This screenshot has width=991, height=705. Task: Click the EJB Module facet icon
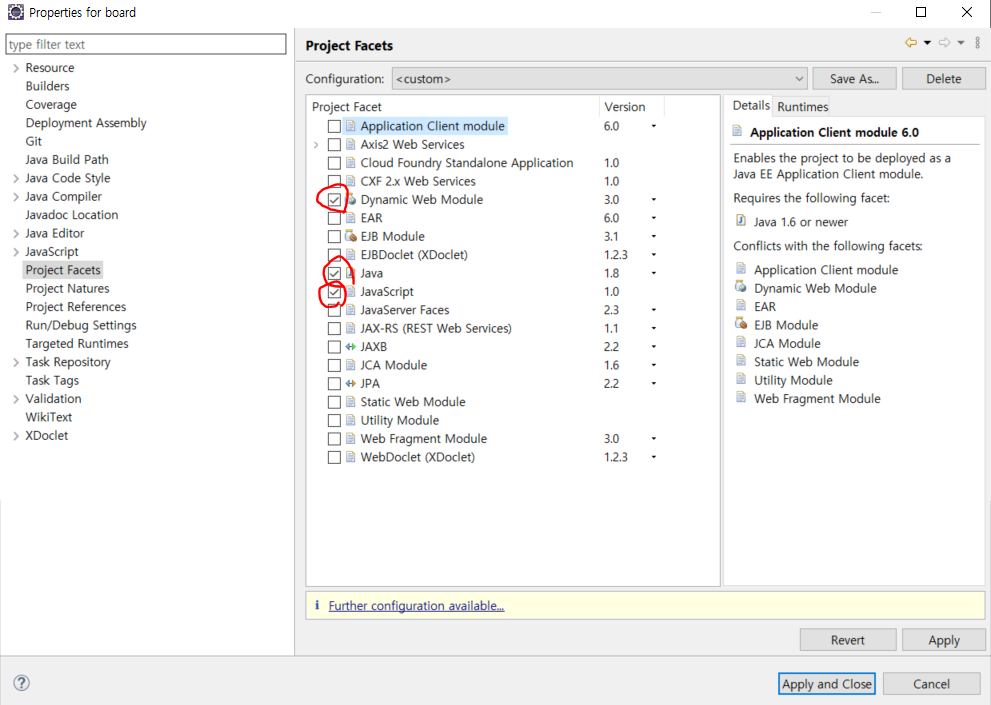pyautogui.click(x=351, y=236)
